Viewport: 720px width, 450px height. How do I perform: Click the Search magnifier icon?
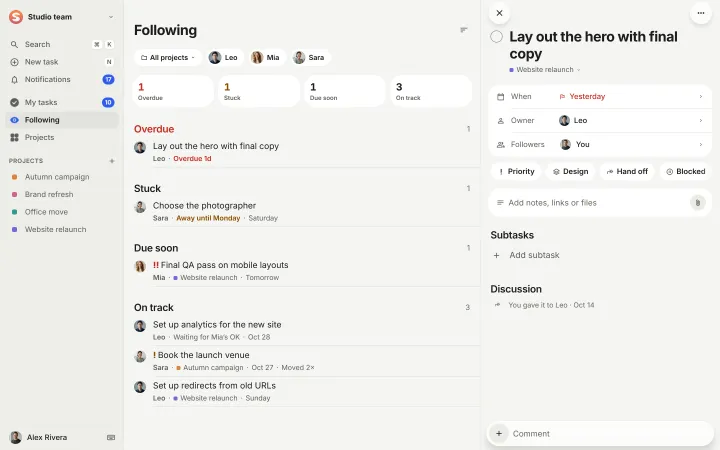click(14, 45)
